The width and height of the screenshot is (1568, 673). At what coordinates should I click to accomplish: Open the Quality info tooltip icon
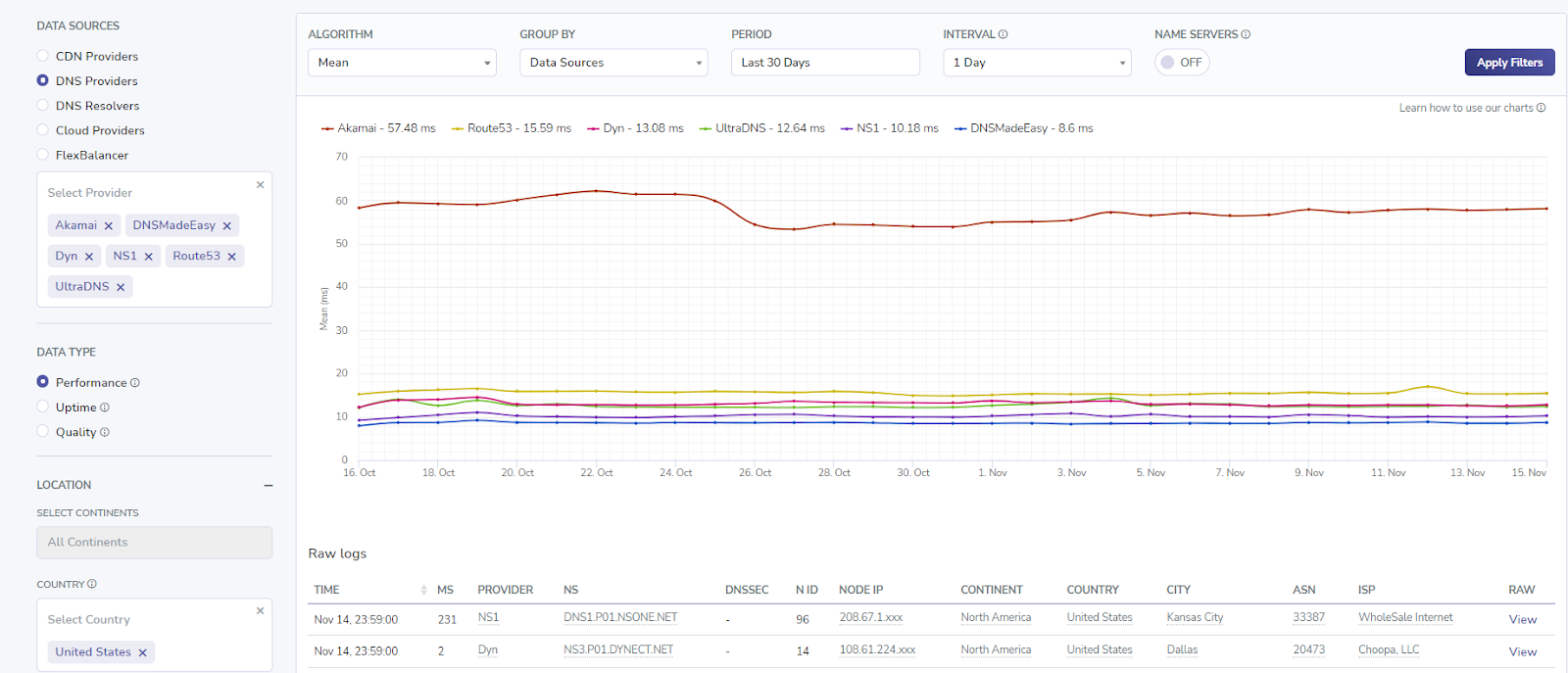pyautogui.click(x=105, y=432)
